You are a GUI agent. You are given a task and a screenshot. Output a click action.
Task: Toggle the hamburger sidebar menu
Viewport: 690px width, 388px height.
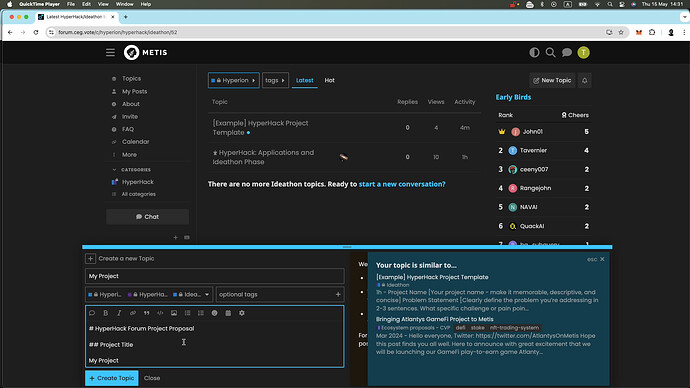[110, 52]
